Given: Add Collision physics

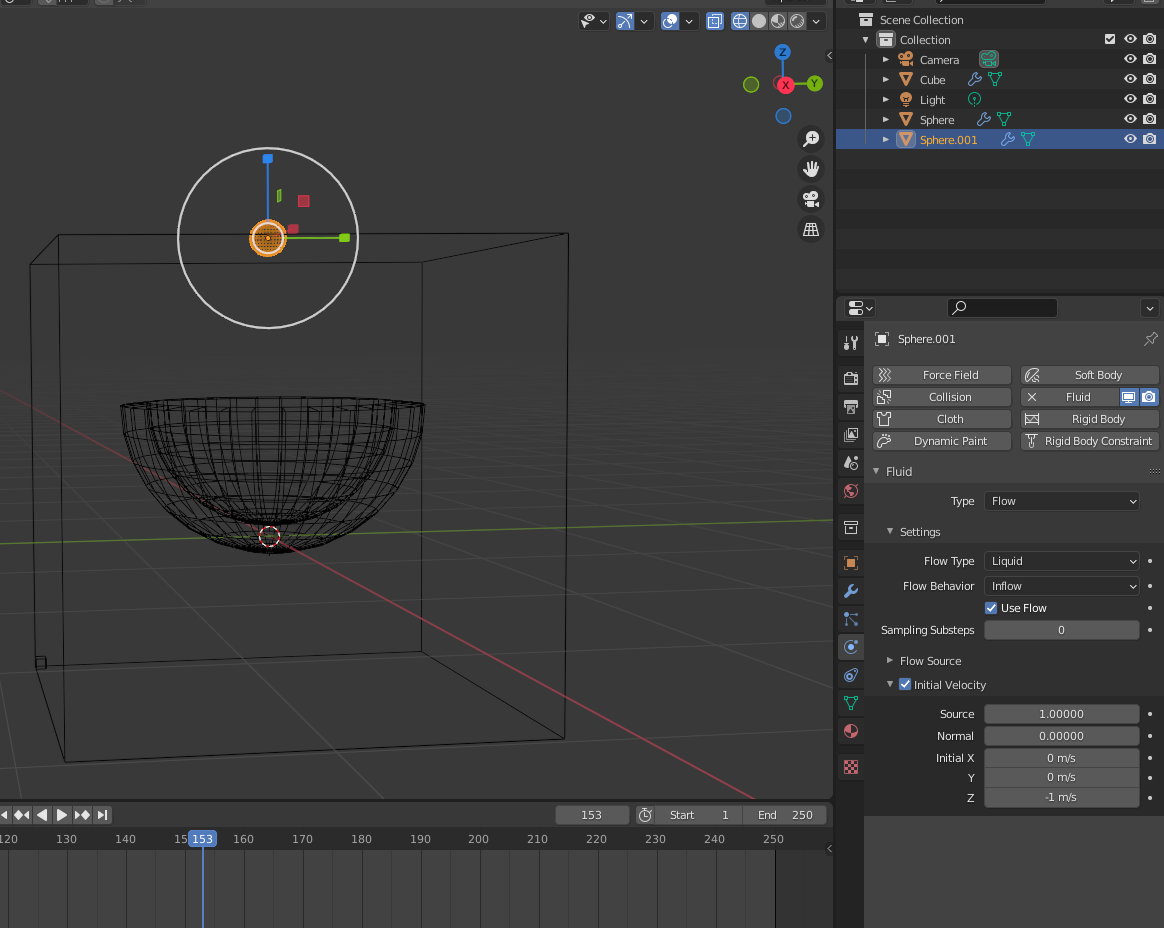Looking at the screenshot, I should point(942,397).
